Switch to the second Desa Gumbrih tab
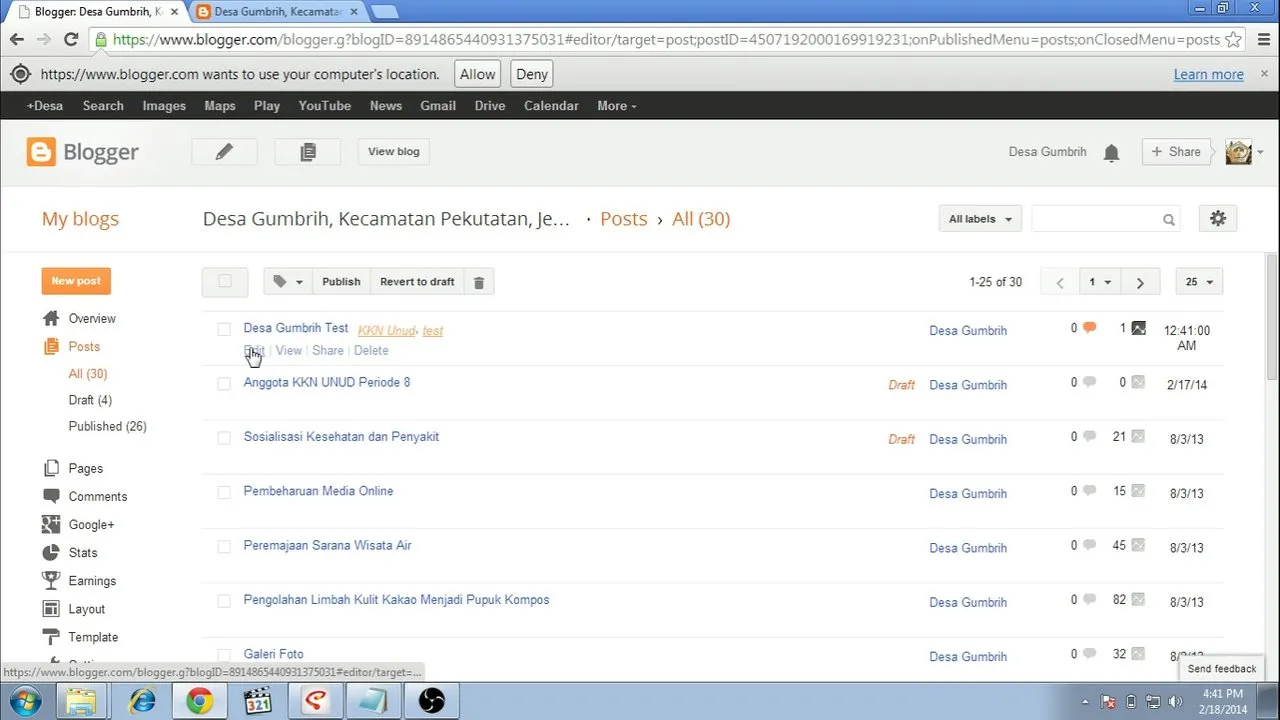This screenshot has width=1280, height=720. click(x=276, y=12)
